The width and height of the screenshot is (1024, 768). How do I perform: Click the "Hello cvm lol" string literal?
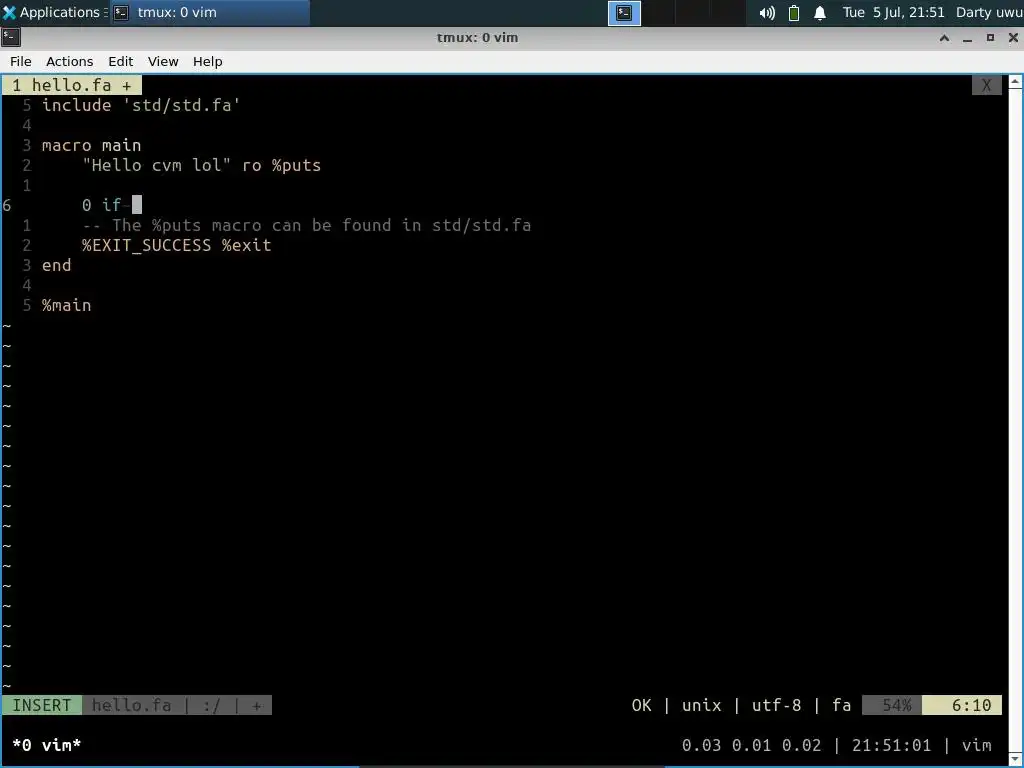[156, 165]
